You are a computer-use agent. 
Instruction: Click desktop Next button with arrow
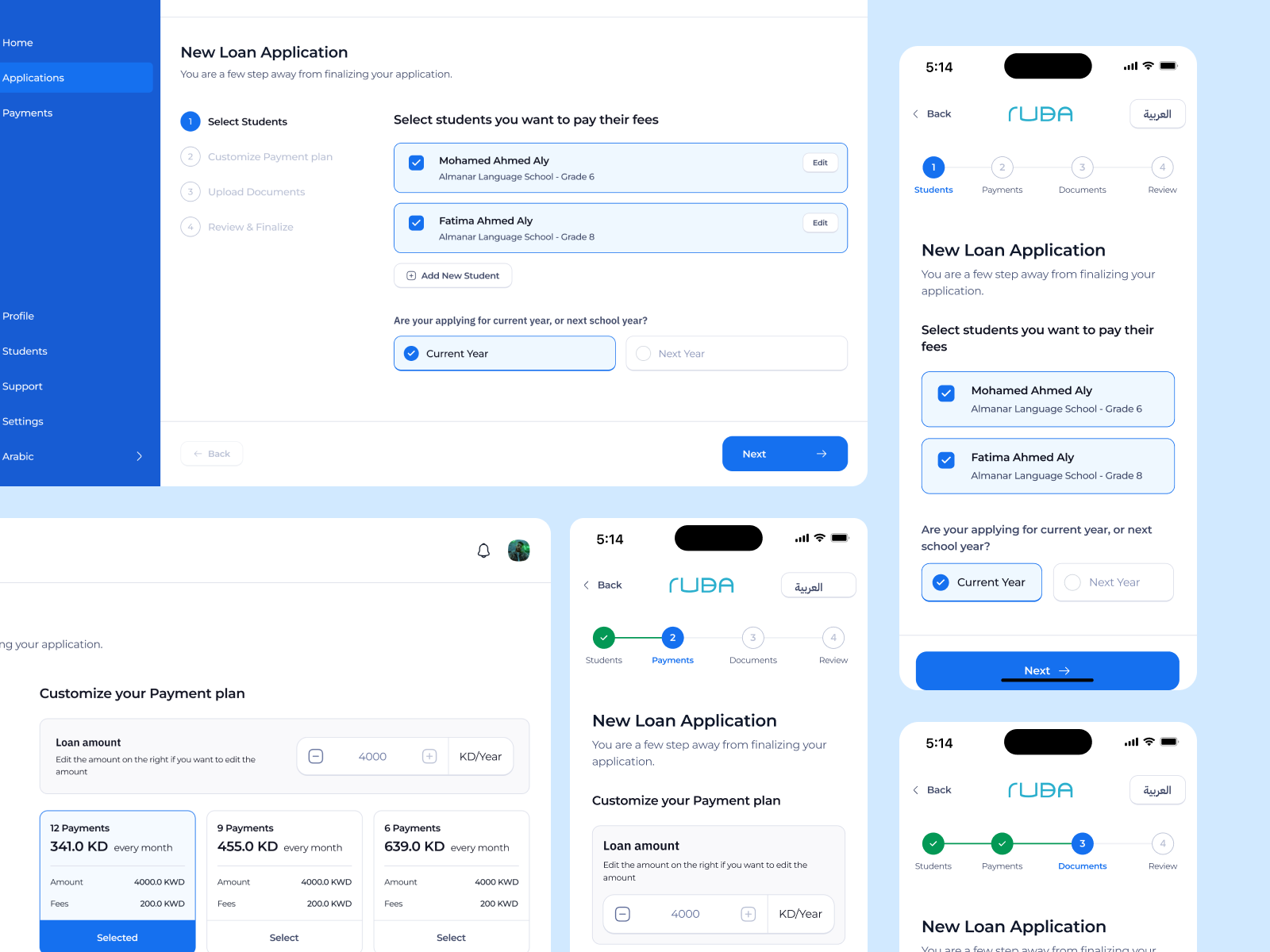pos(785,454)
